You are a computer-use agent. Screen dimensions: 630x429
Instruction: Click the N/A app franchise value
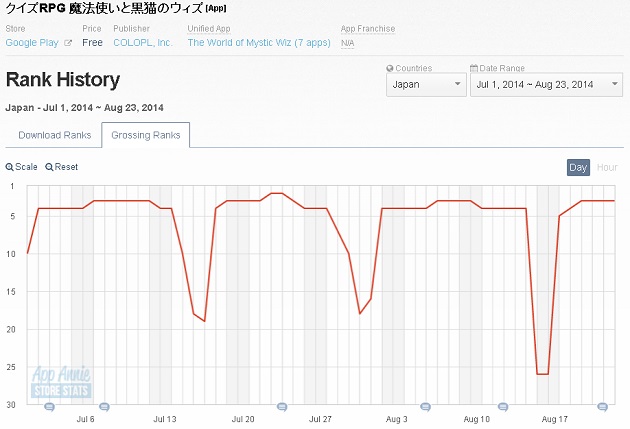[x=348, y=43]
